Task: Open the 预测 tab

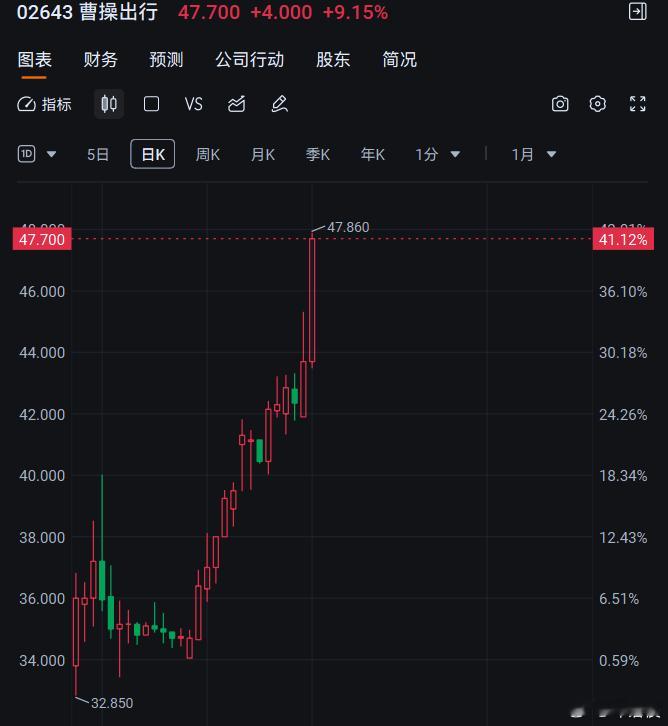Action: pyautogui.click(x=166, y=60)
